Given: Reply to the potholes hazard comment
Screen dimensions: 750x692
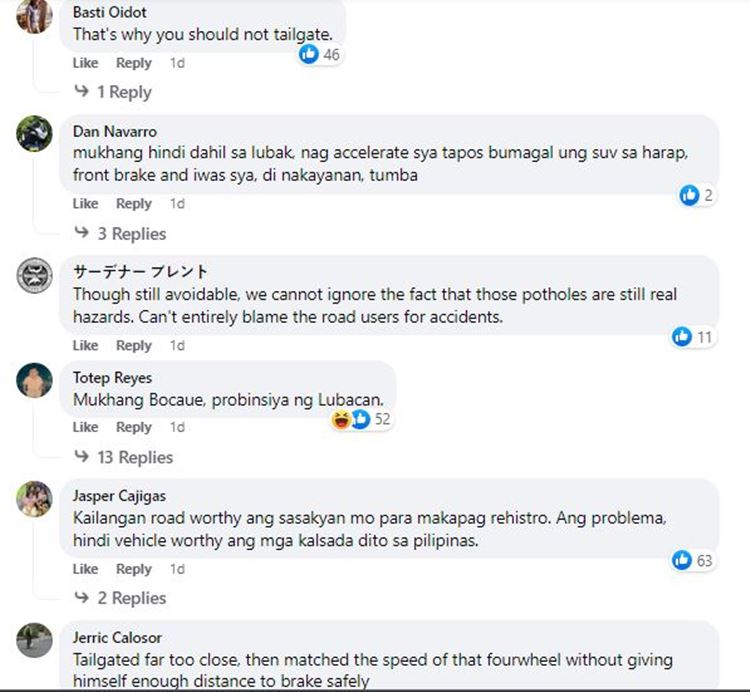Looking at the screenshot, I should [x=133, y=345].
